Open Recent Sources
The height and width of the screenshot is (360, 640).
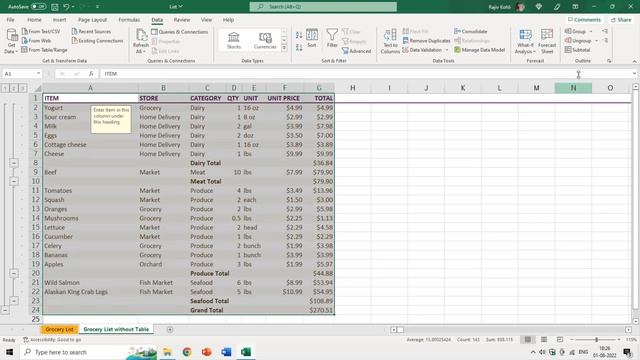coord(91,31)
